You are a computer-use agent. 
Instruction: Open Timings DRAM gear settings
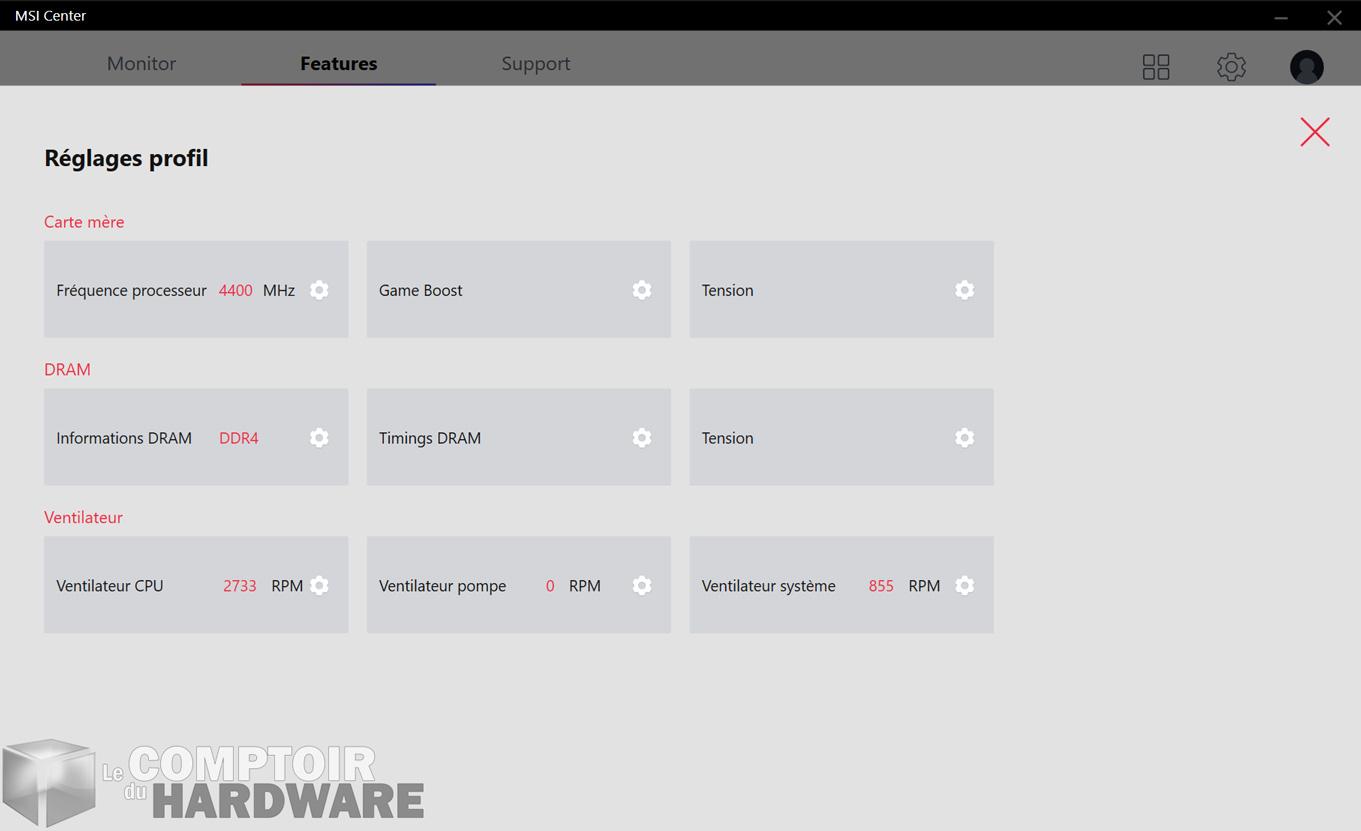point(642,438)
